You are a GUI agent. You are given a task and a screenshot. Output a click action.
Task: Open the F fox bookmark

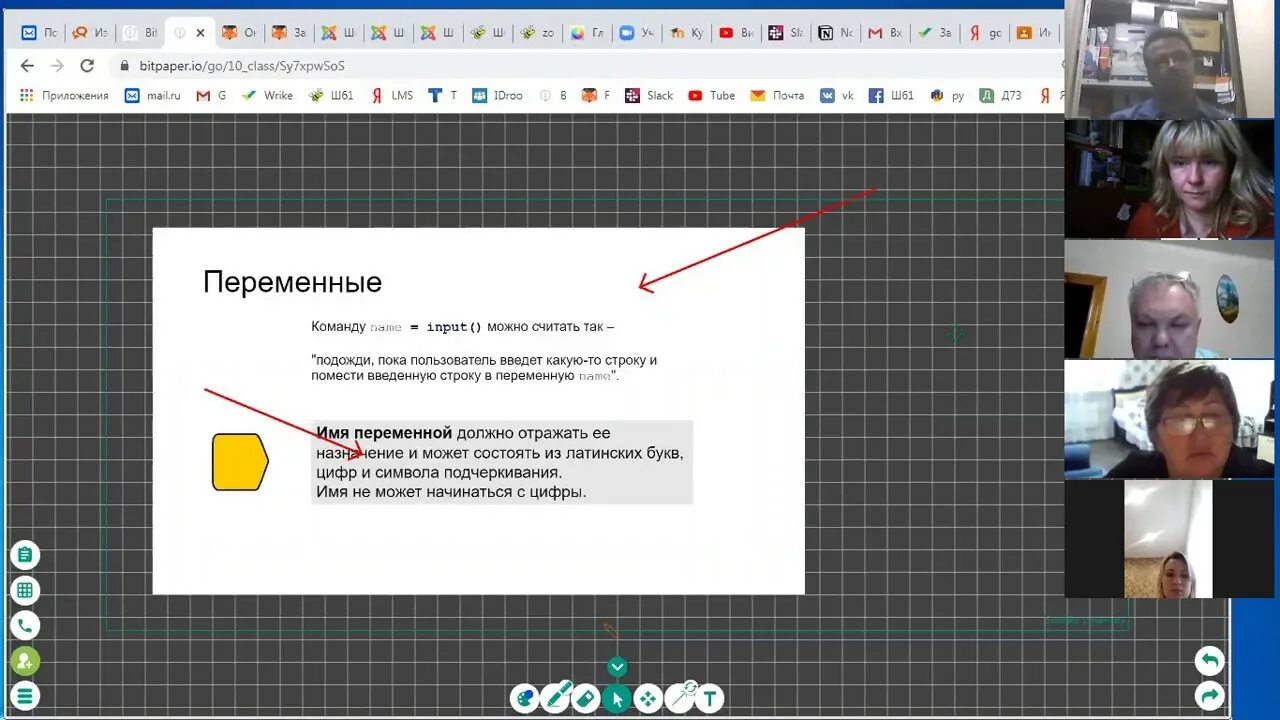(x=596, y=95)
